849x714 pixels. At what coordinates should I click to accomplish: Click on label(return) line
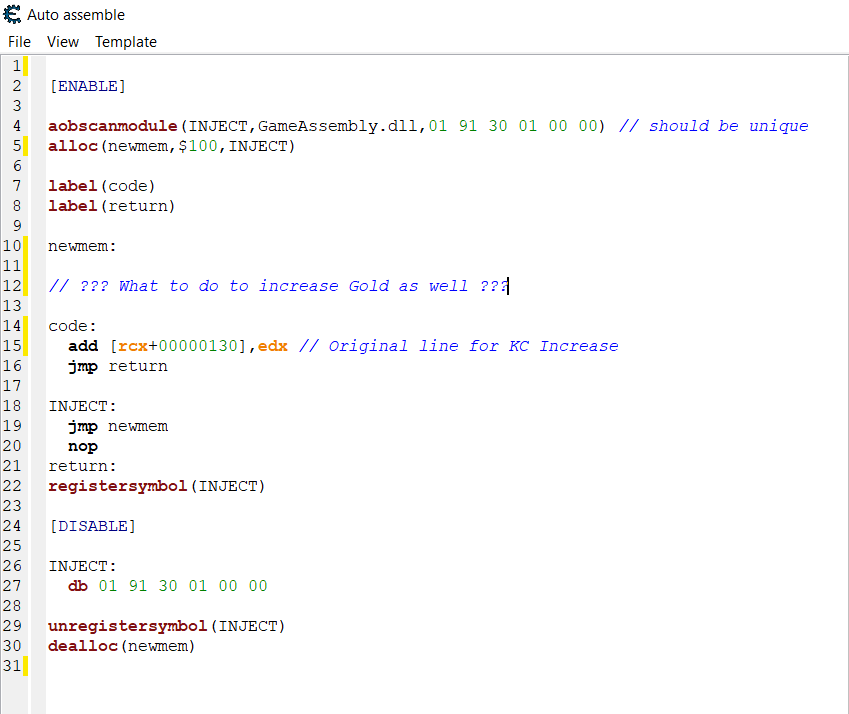(111, 206)
